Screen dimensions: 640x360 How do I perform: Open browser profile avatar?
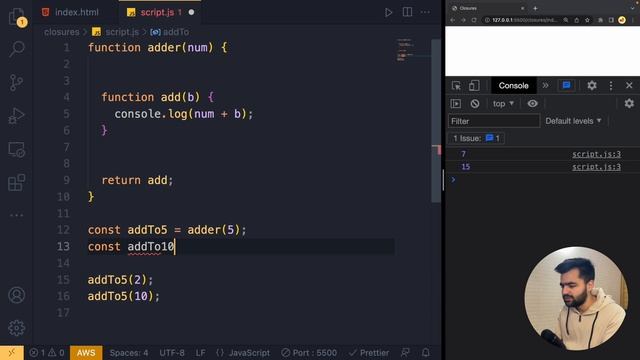point(622,20)
